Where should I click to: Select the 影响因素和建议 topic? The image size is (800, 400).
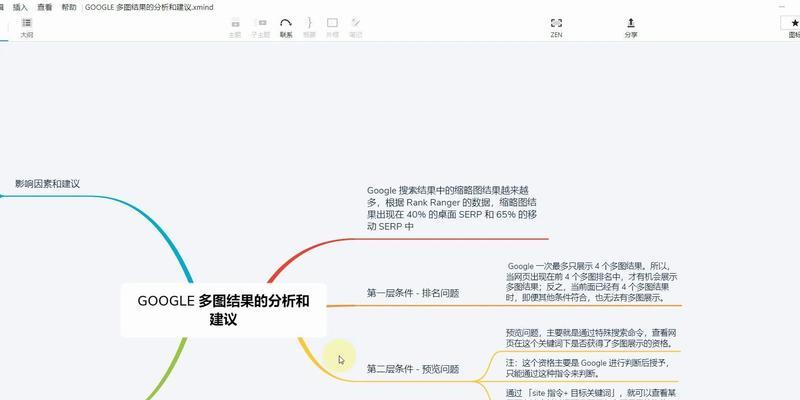(47, 184)
